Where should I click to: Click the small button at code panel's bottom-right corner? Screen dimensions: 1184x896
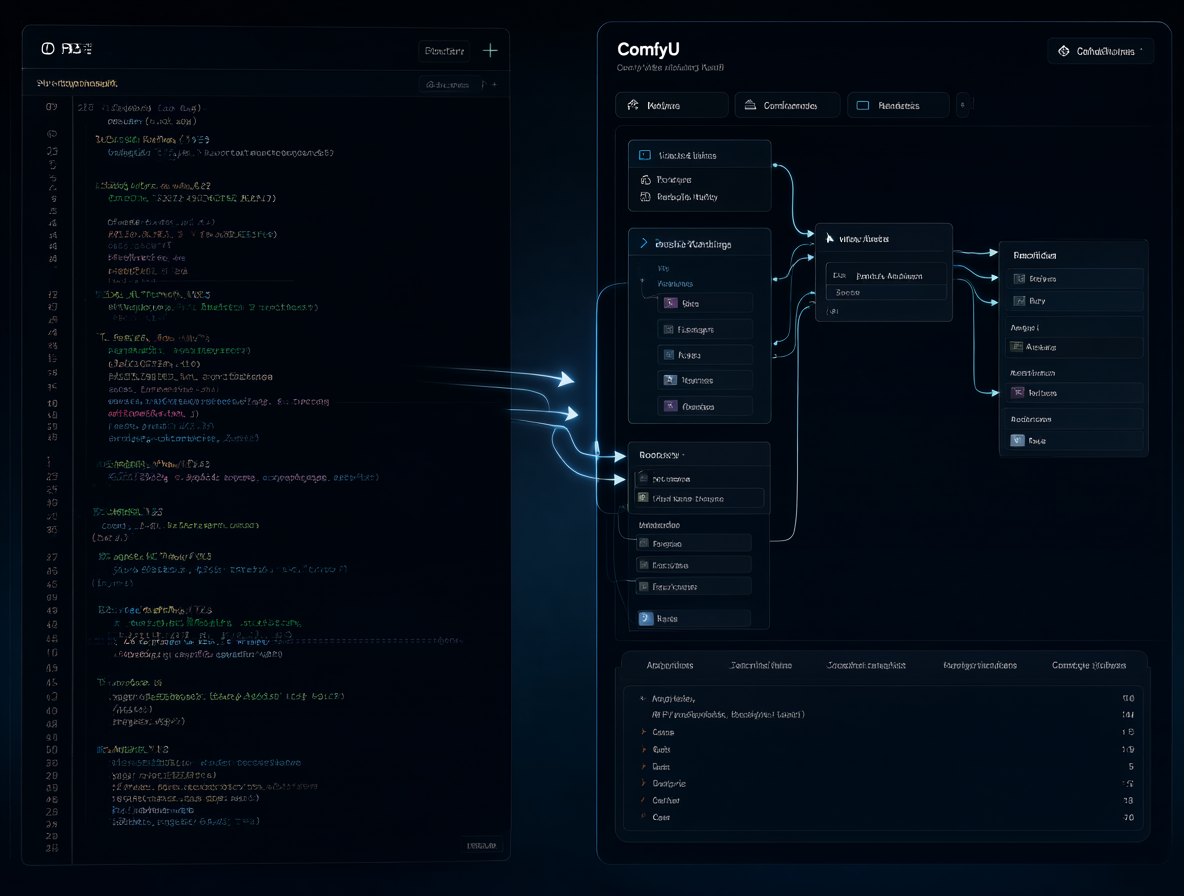coord(482,845)
